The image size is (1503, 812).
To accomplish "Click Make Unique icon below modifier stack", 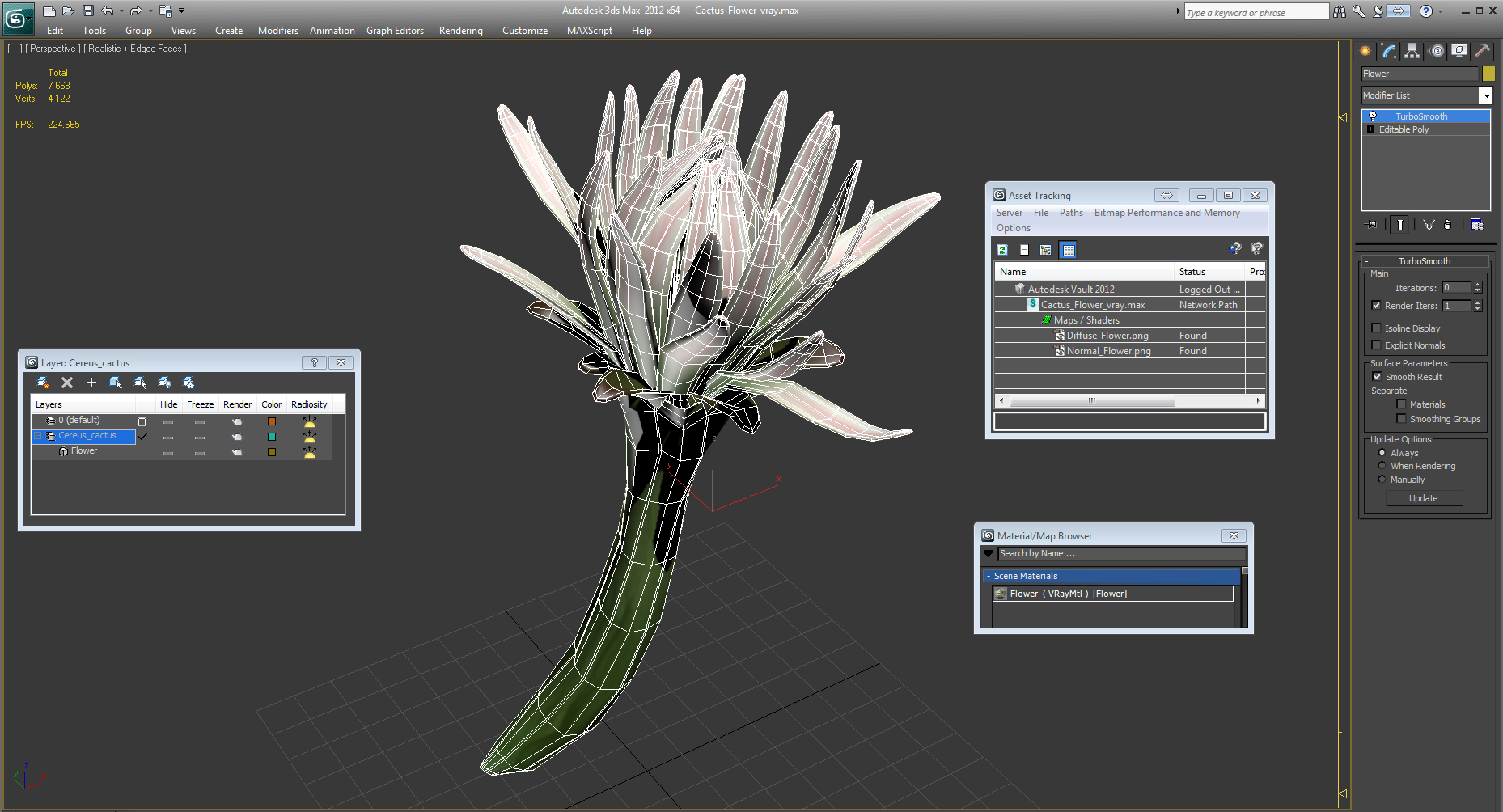I will coord(1429,225).
